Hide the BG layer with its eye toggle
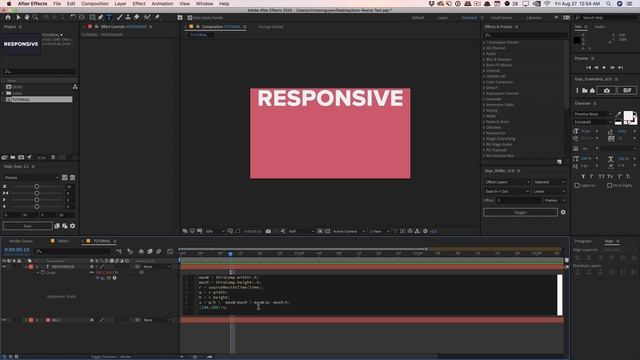 click(4, 320)
